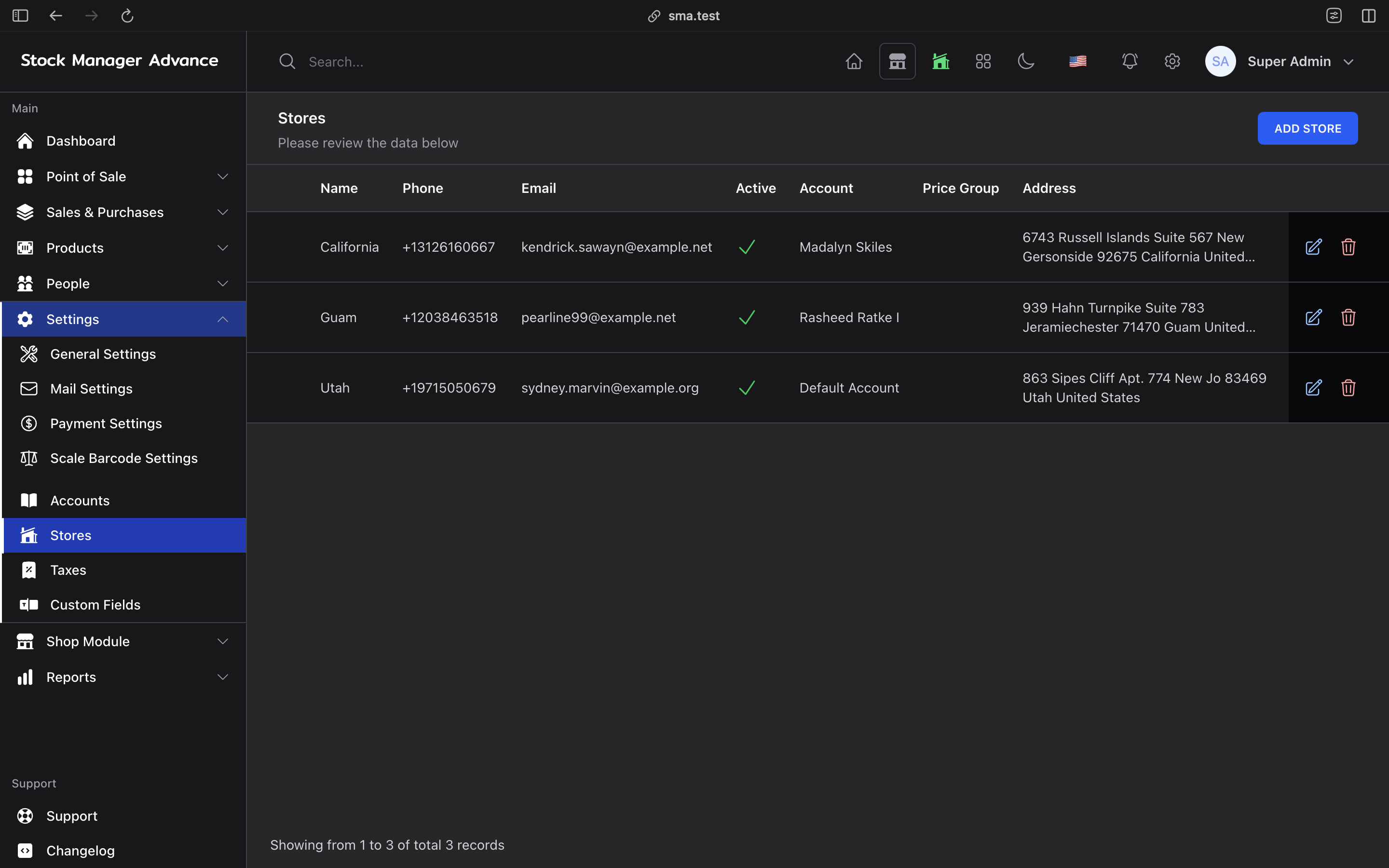Click the Madalyn Skiles account cell
The image size is (1389, 868).
pyautogui.click(x=845, y=247)
